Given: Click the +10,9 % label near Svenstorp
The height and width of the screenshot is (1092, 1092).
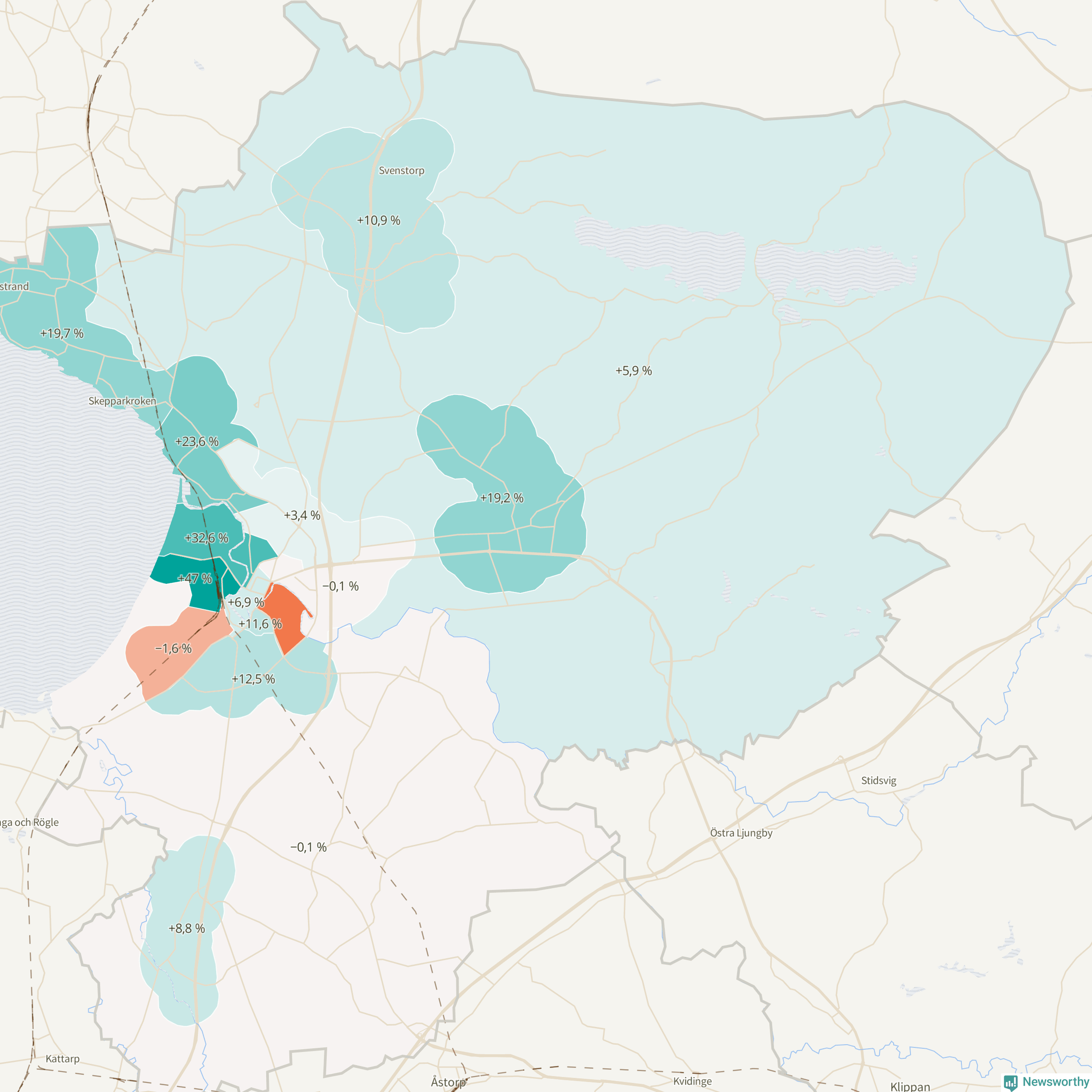Looking at the screenshot, I should [x=378, y=220].
